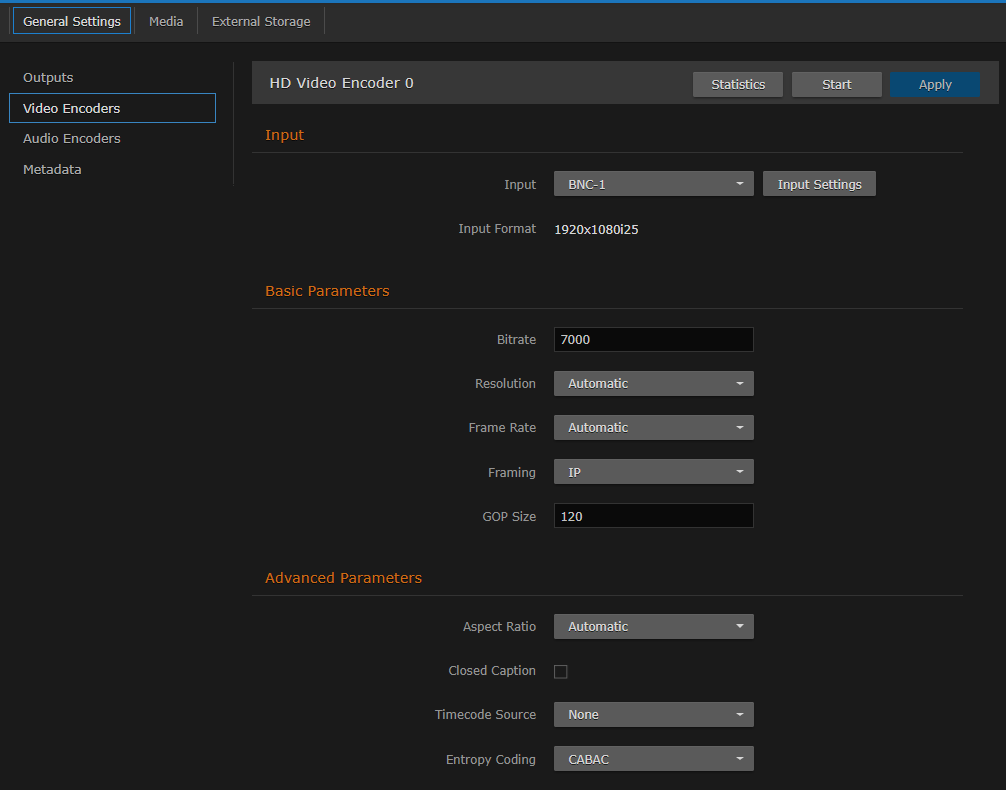This screenshot has width=1006, height=790.
Task: Open the Timecode Source dropdown
Action: coord(653,714)
